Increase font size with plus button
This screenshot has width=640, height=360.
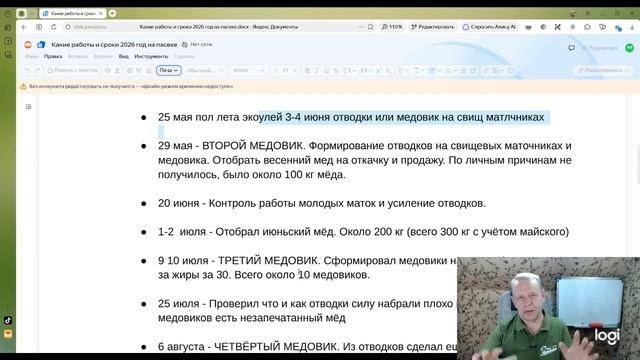[x=295, y=71]
